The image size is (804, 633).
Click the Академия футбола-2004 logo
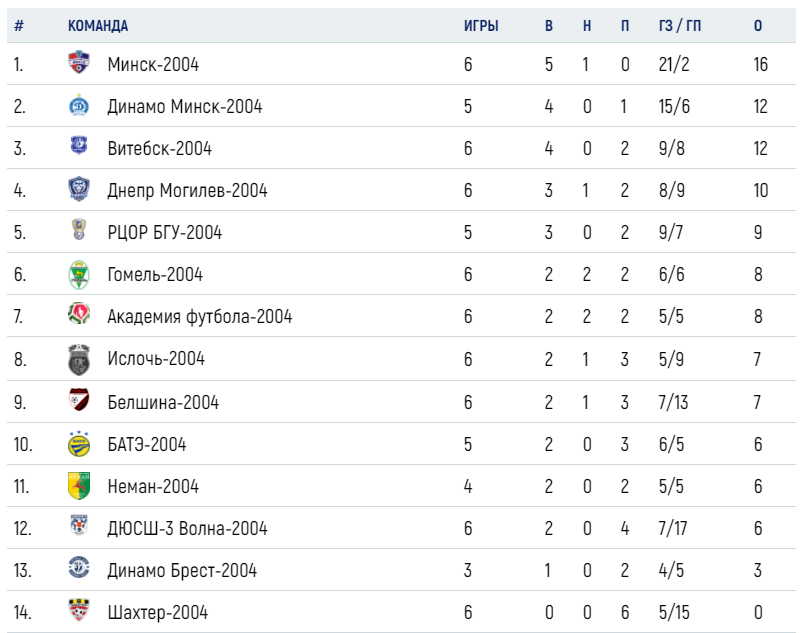click(79, 314)
